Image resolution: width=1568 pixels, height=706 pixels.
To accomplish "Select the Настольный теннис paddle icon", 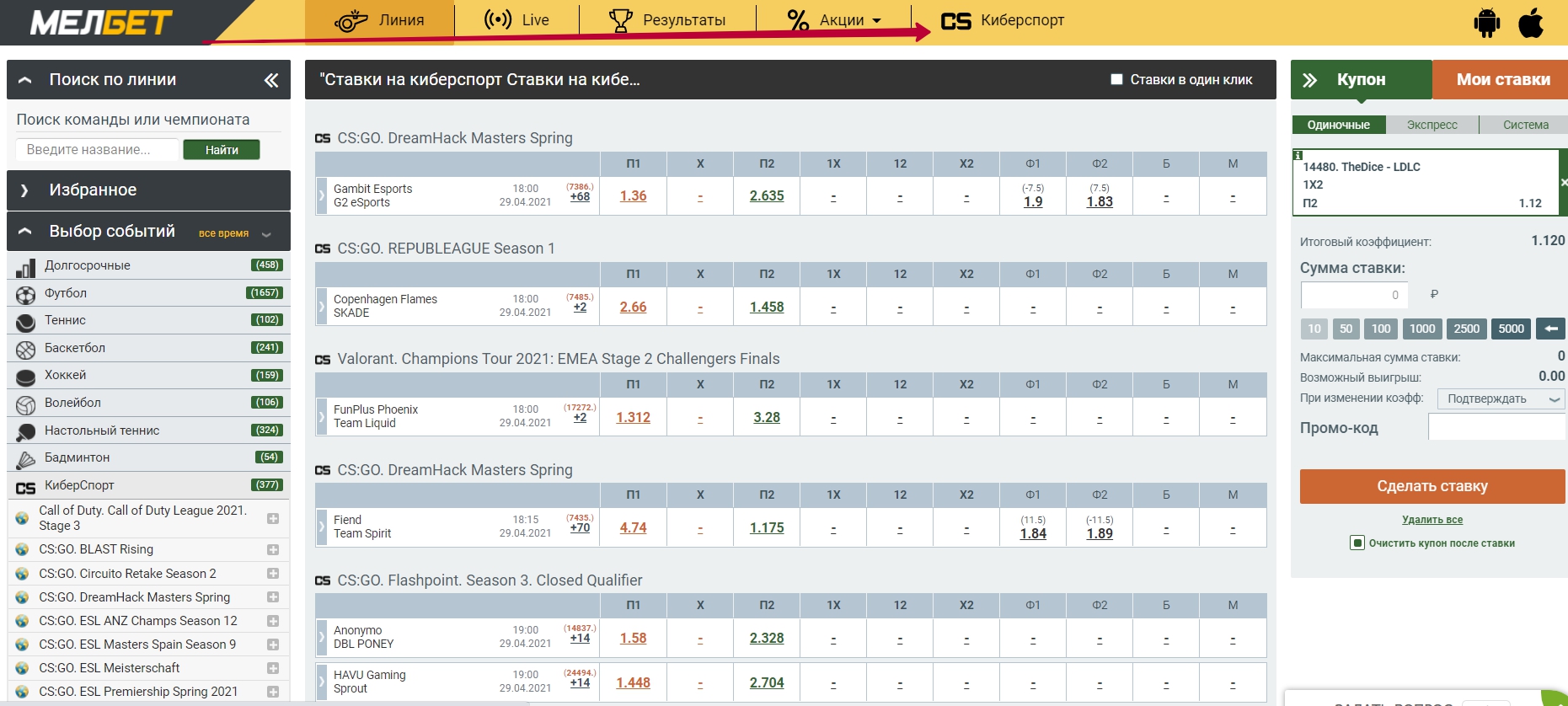I will (26, 431).
